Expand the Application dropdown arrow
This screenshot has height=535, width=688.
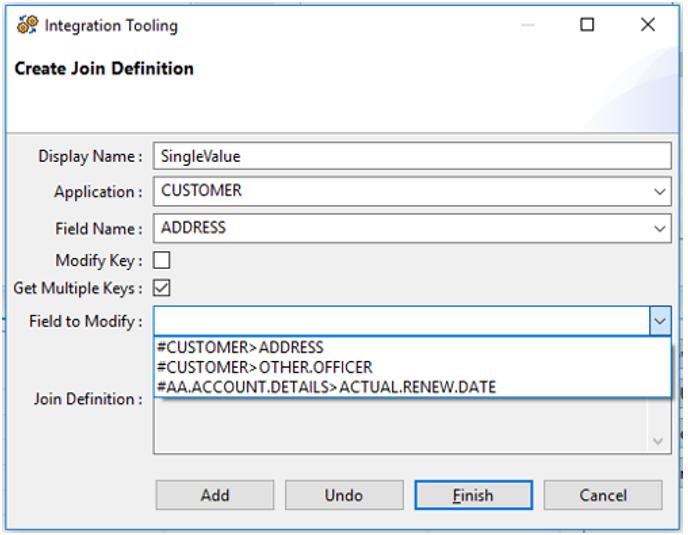(659, 191)
